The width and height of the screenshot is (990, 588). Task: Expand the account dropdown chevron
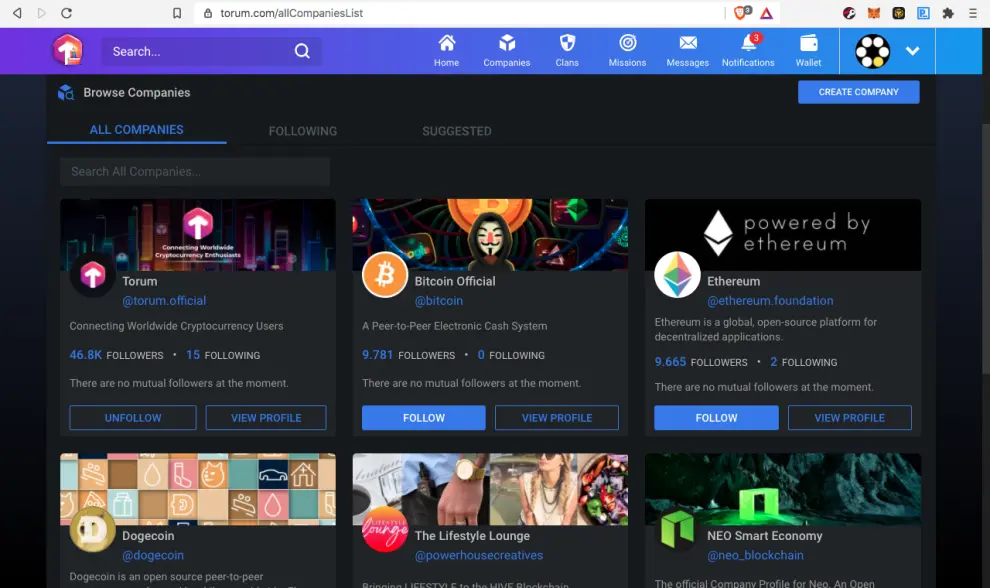point(912,51)
